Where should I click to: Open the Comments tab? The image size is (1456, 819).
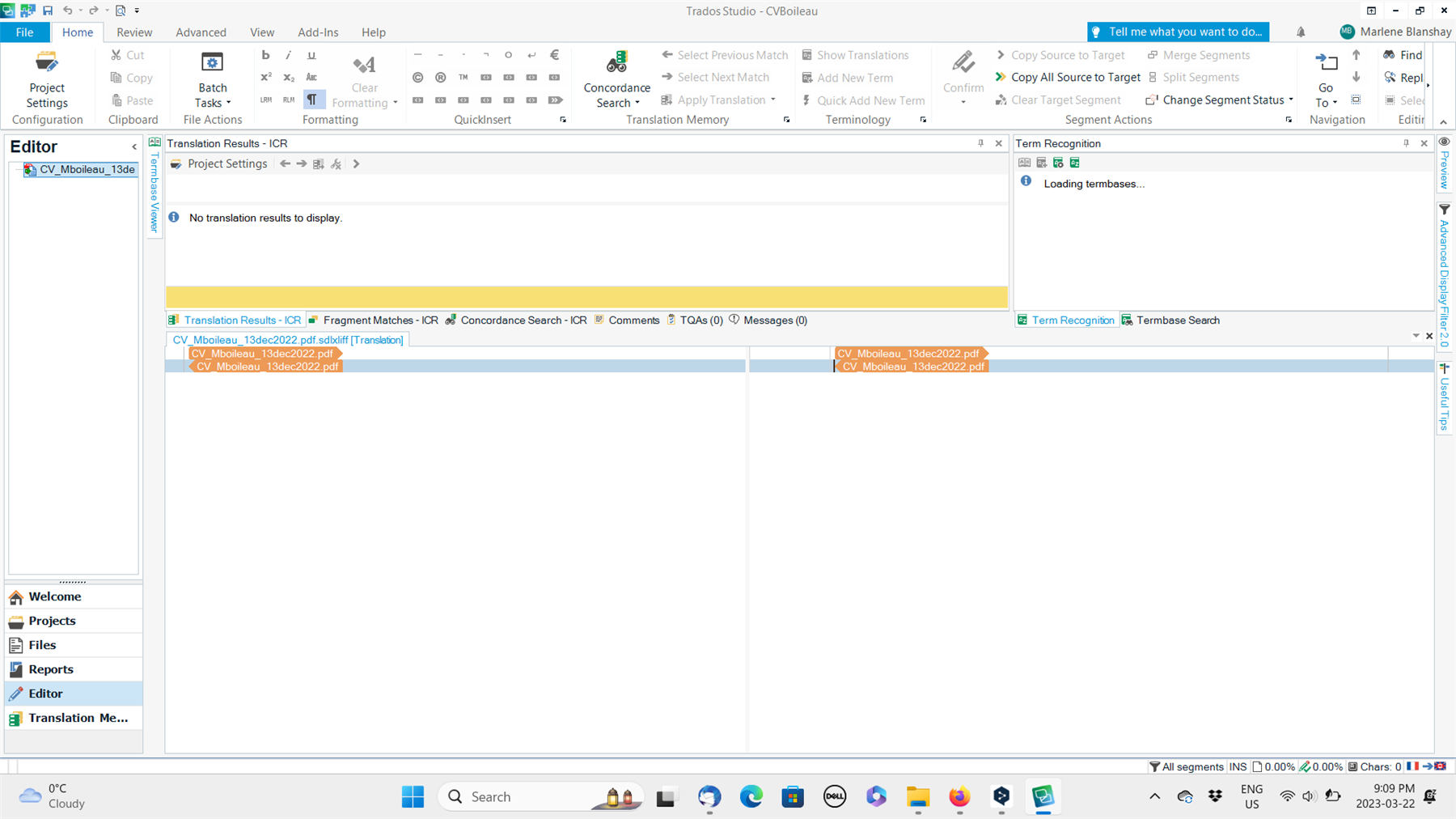(627, 320)
